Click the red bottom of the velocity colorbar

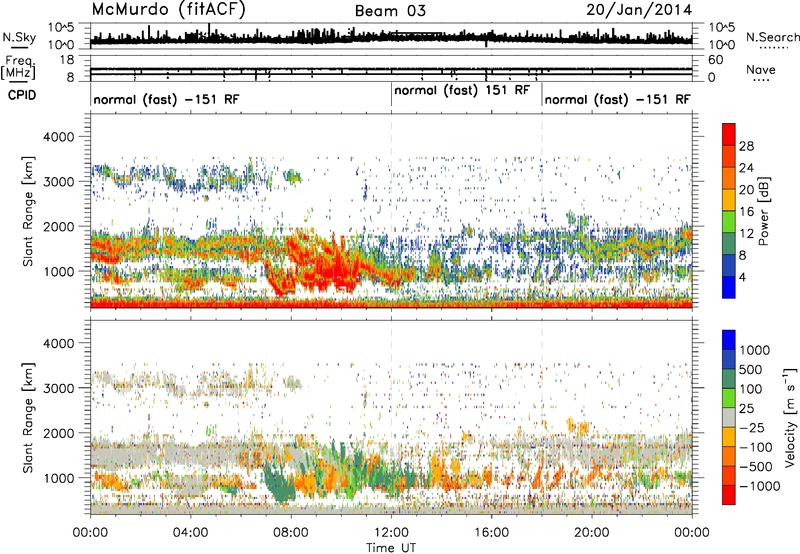pos(729,495)
